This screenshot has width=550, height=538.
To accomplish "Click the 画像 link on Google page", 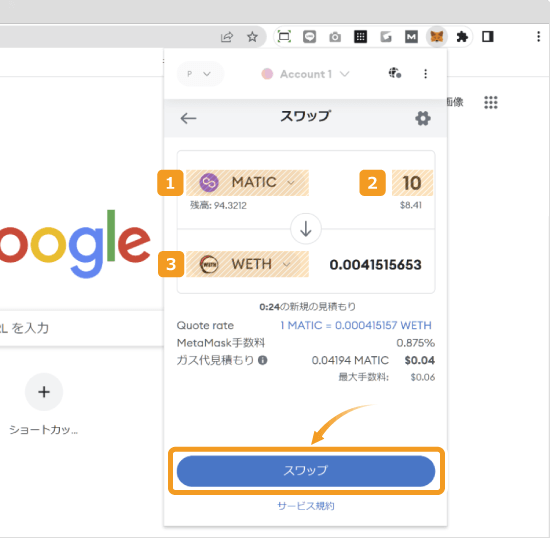I will (455, 102).
